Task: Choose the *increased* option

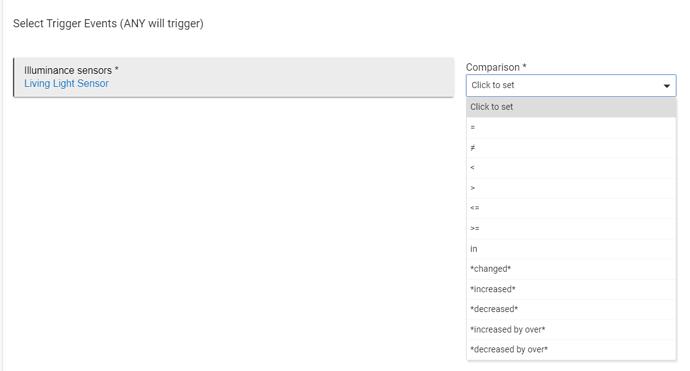Action: coord(571,289)
